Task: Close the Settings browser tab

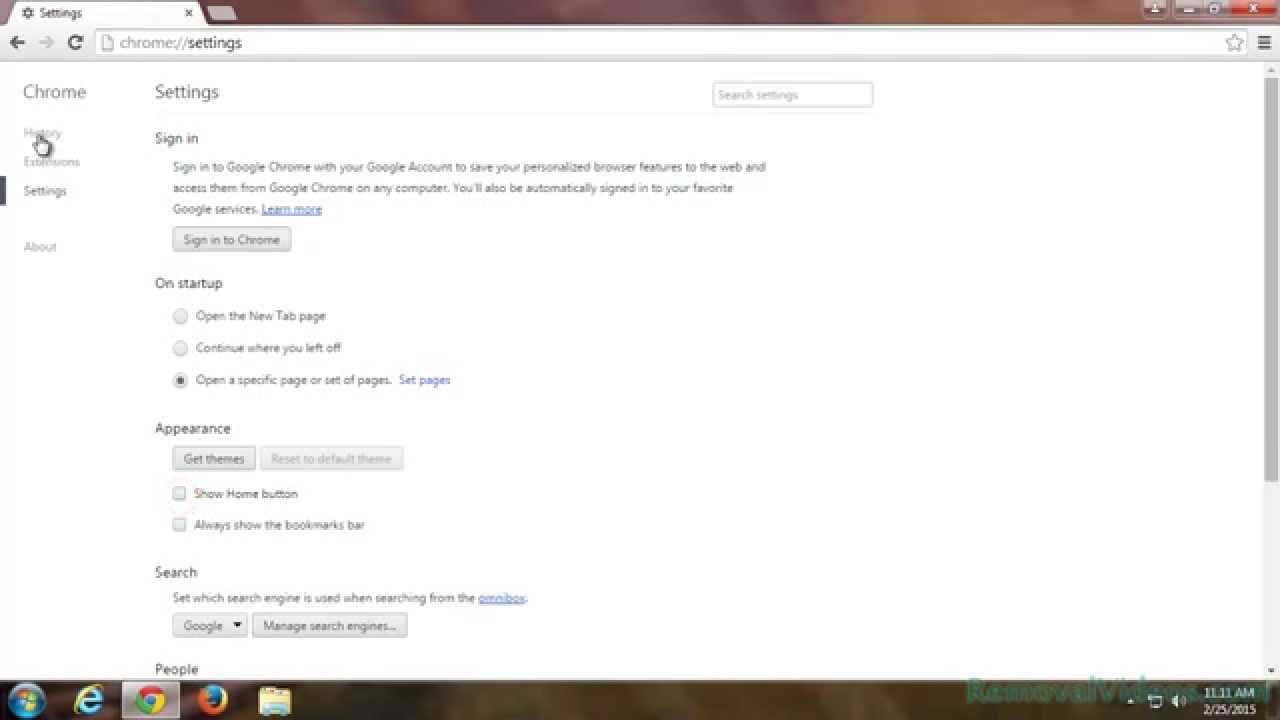Action: (x=187, y=13)
